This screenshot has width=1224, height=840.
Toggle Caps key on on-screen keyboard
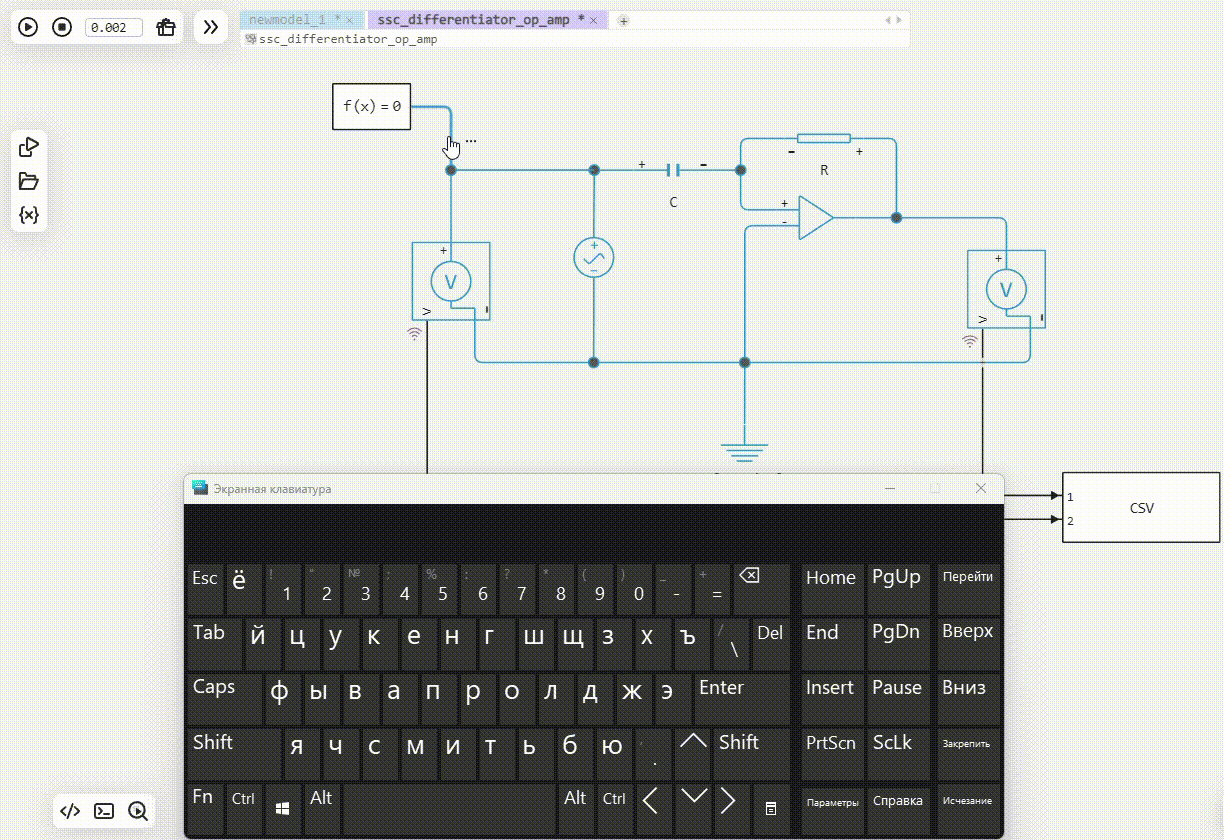coord(226,699)
